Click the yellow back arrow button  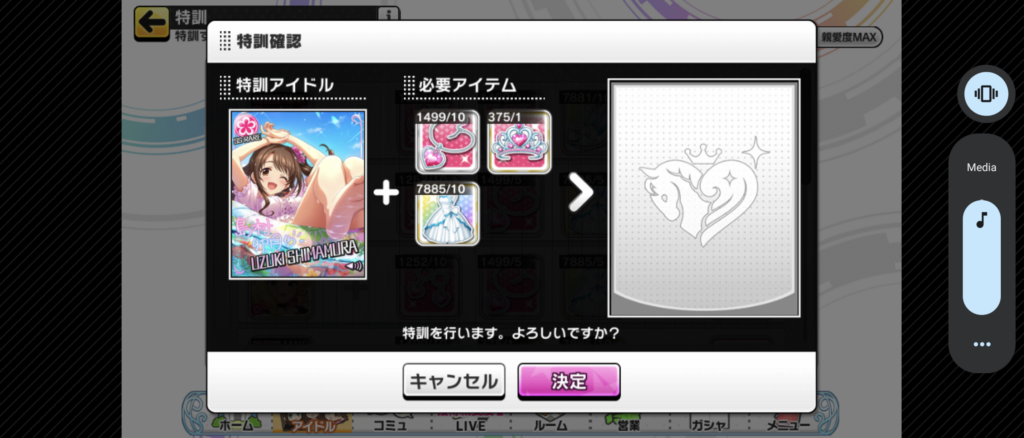(x=151, y=23)
